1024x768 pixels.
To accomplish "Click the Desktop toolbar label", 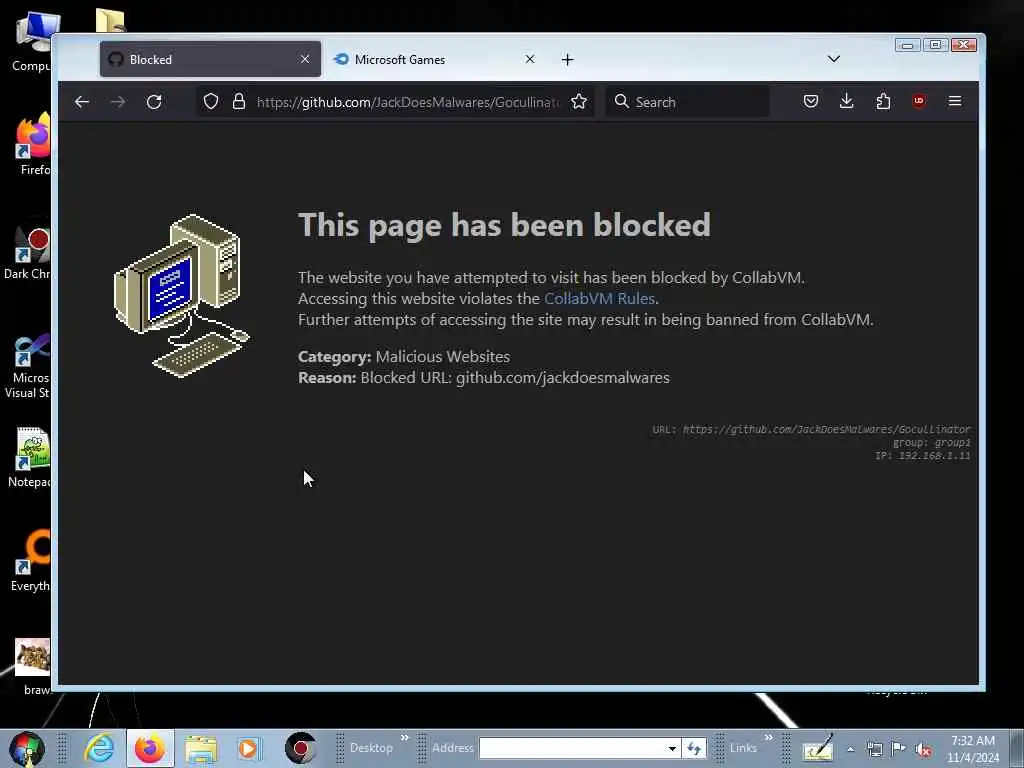I will coord(371,748).
